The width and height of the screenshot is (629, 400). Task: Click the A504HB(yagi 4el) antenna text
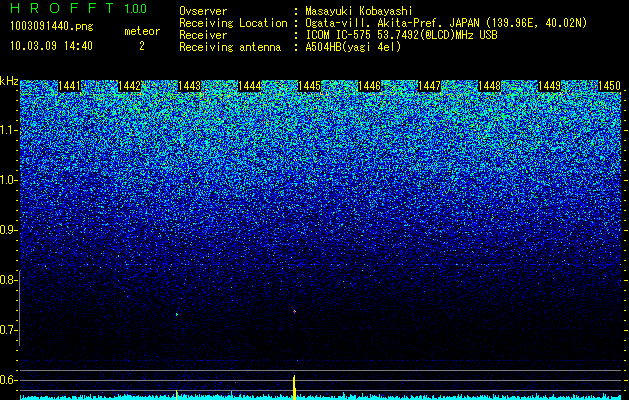(x=353, y=47)
